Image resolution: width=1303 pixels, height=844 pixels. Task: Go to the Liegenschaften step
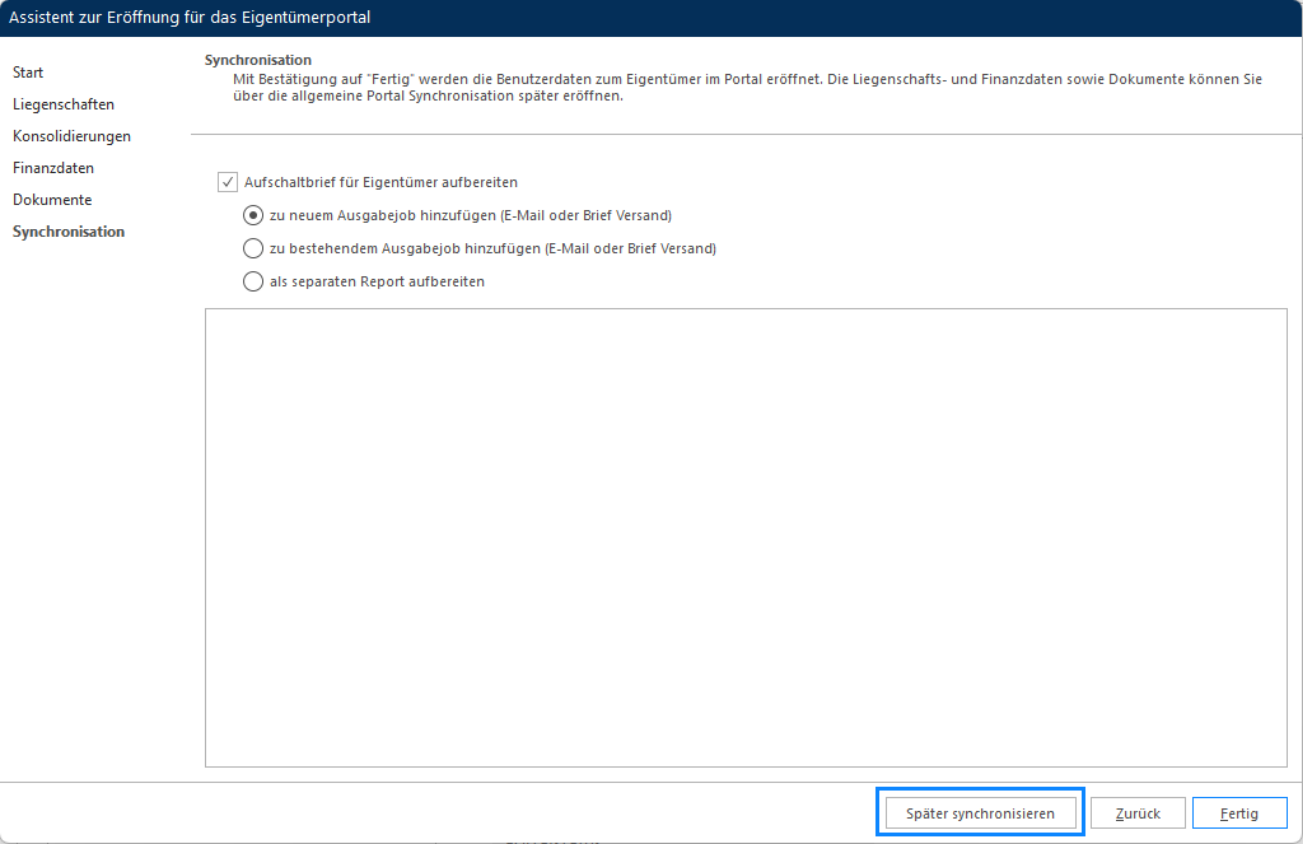(x=63, y=104)
